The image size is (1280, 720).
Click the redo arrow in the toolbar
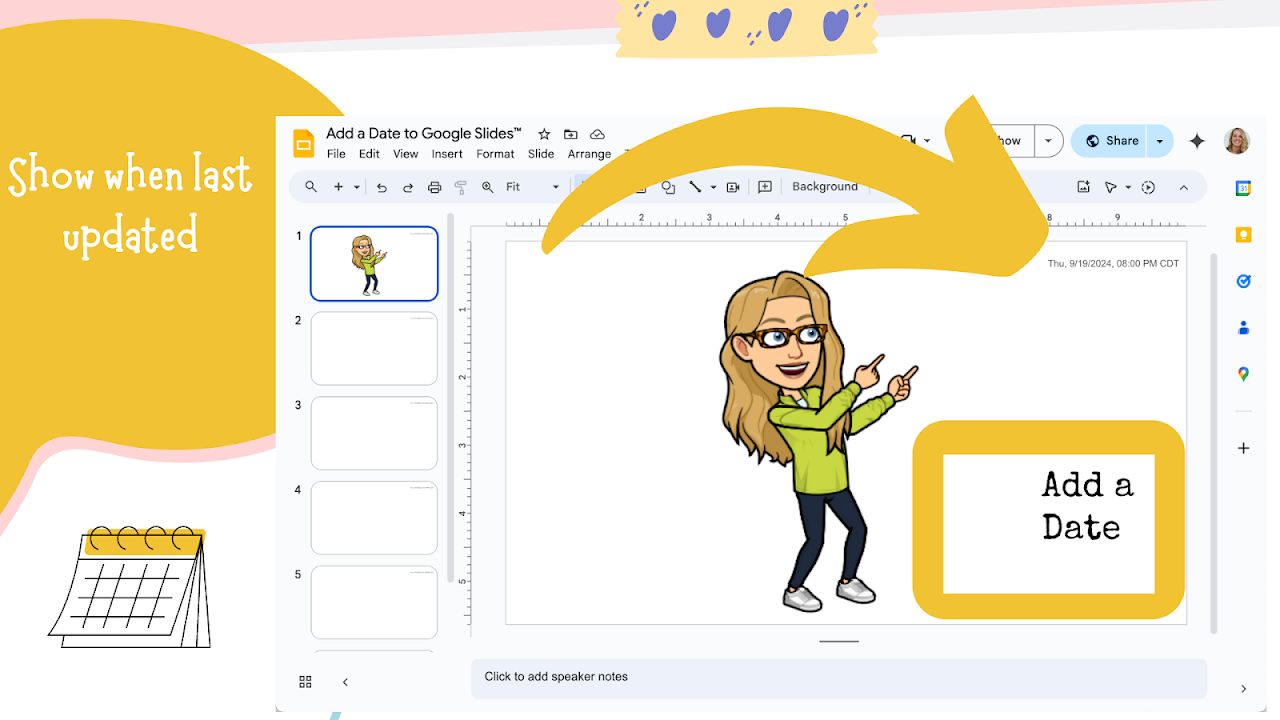coord(408,187)
